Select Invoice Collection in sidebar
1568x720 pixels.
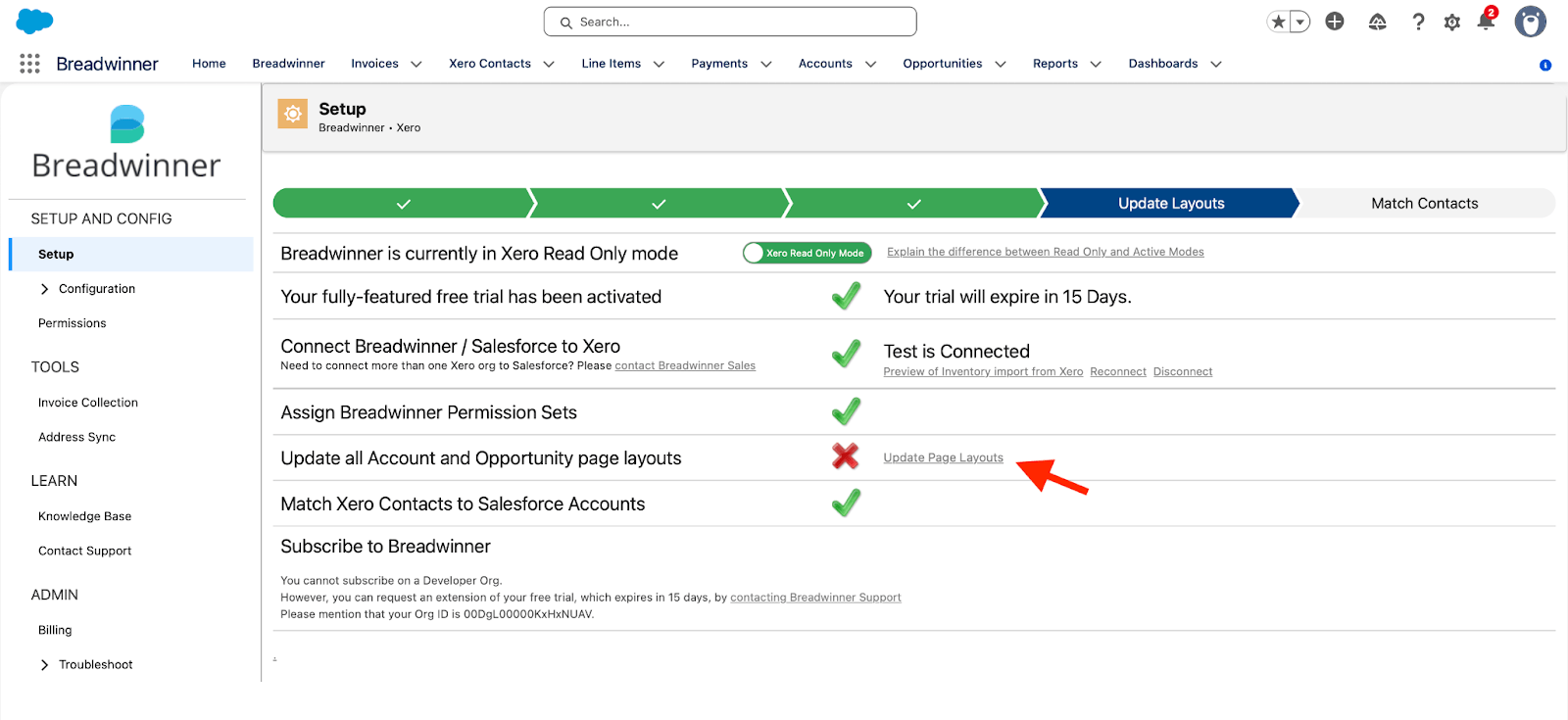pos(88,403)
